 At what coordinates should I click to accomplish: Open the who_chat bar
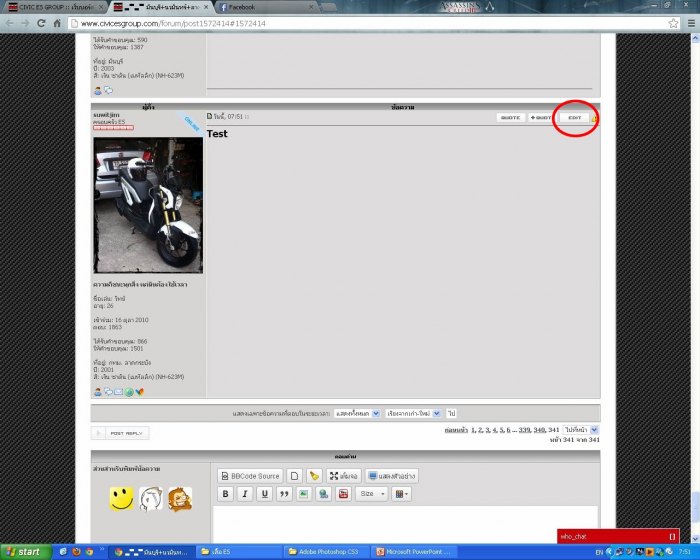(618, 536)
